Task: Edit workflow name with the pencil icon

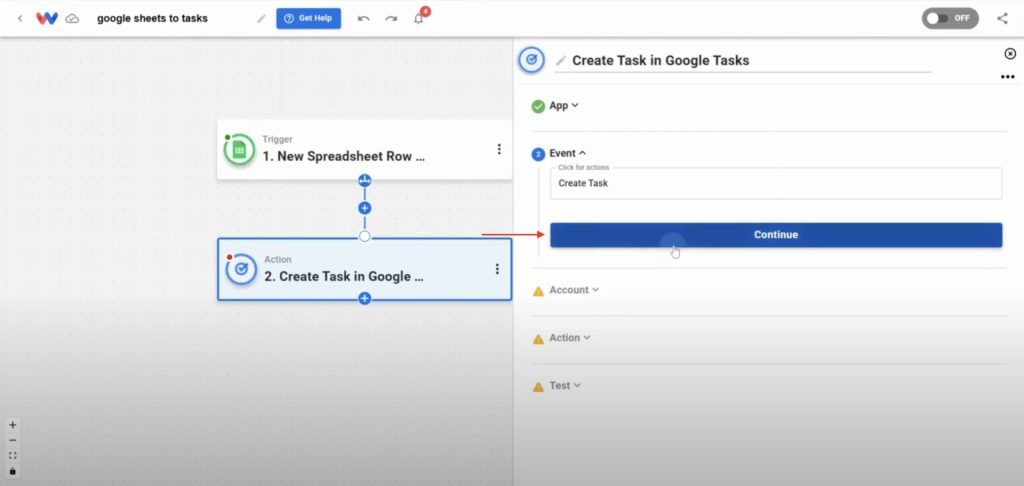Action: pyautogui.click(x=261, y=18)
